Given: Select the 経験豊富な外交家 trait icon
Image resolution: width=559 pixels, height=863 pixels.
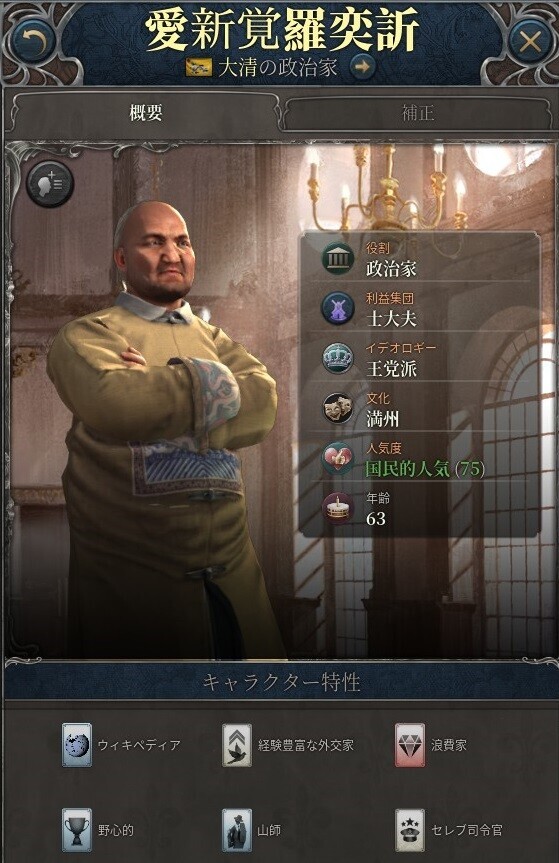Looking at the screenshot, I should click(x=237, y=745).
